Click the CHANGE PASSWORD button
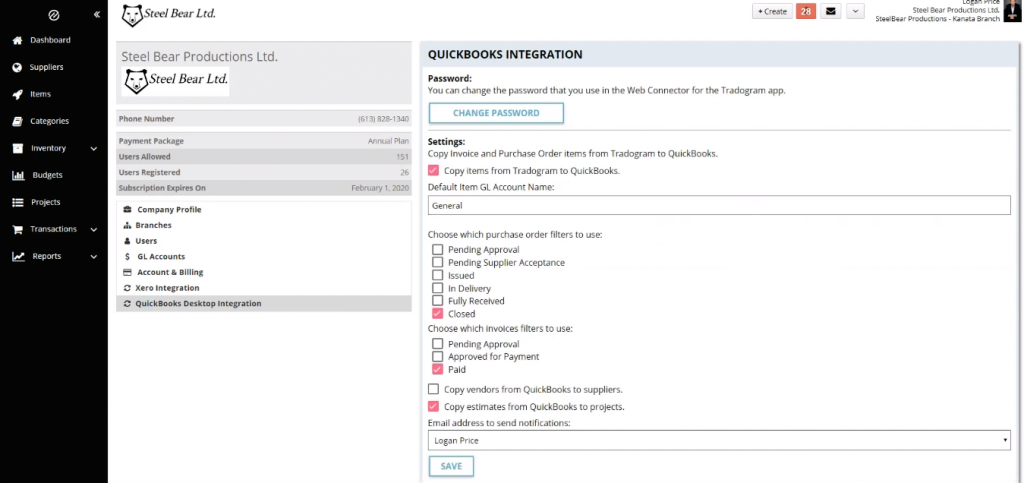This screenshot has height=483, width=1024. click(x=496, y=114)
